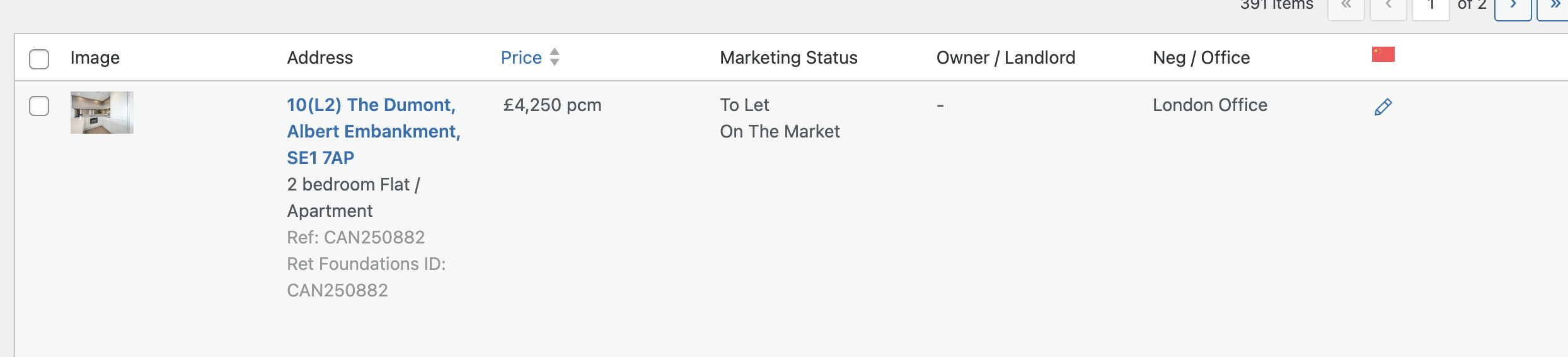The width and height of the screenshot is (1568, 357).
Task: Click the red China flag column icon
Action: pos(1383,54)
